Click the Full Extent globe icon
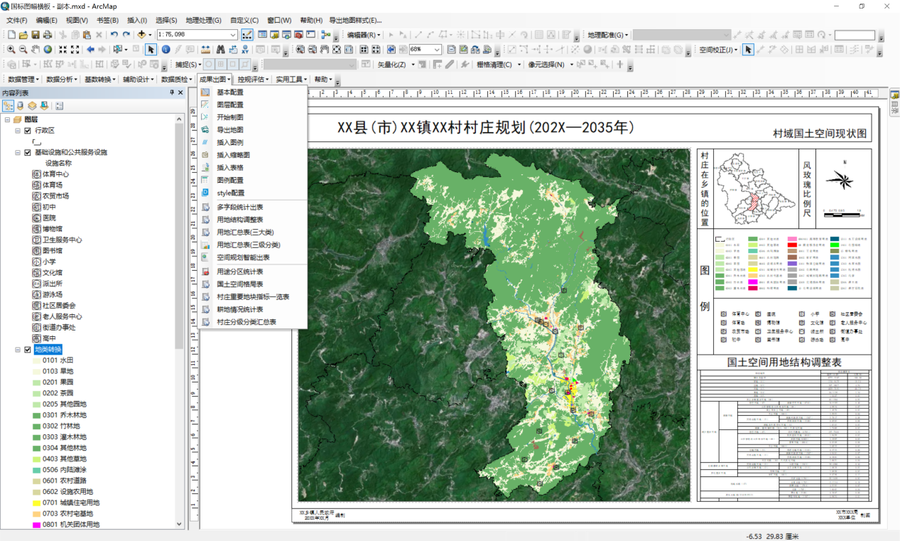The height and width of the screenshot is (541, 900). click(x=48, y=50)
